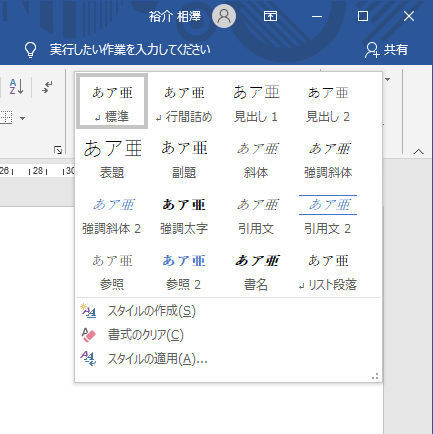433x434 pixels.
Task: Click the styles gallery resize grip
Action: 375,376
